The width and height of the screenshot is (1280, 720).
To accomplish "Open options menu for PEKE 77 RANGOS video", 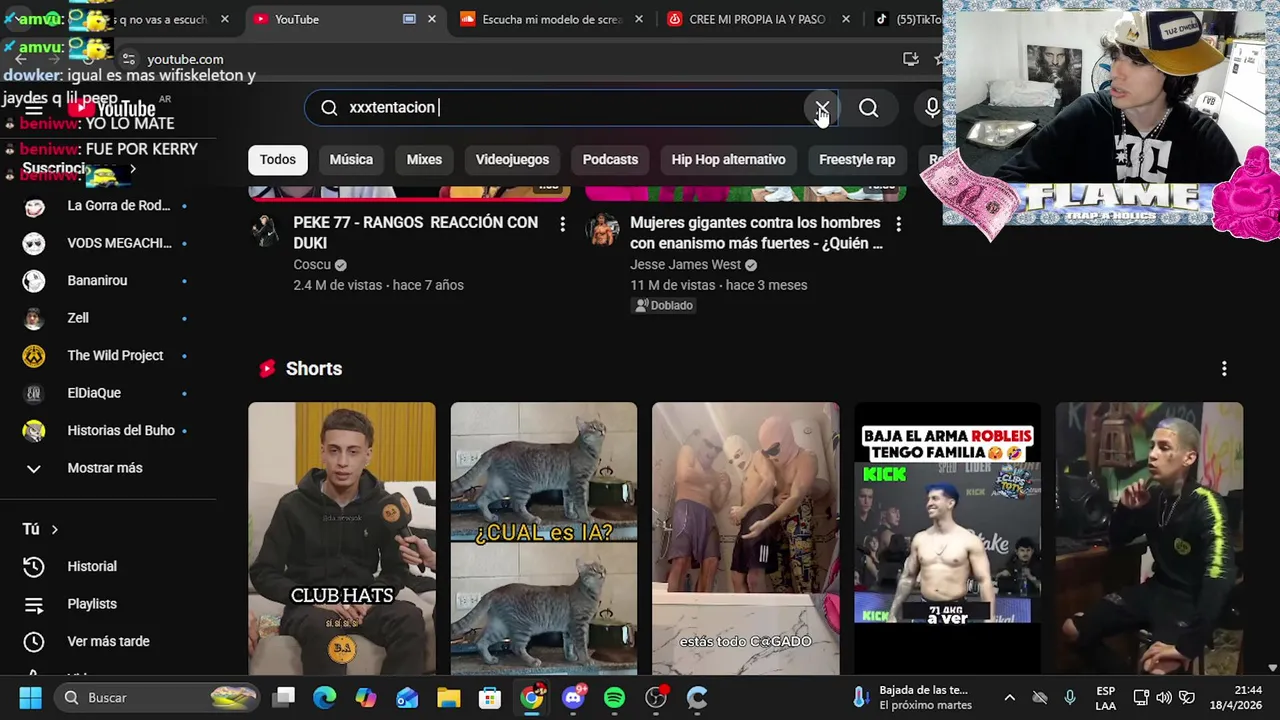I will click(562, 224).
